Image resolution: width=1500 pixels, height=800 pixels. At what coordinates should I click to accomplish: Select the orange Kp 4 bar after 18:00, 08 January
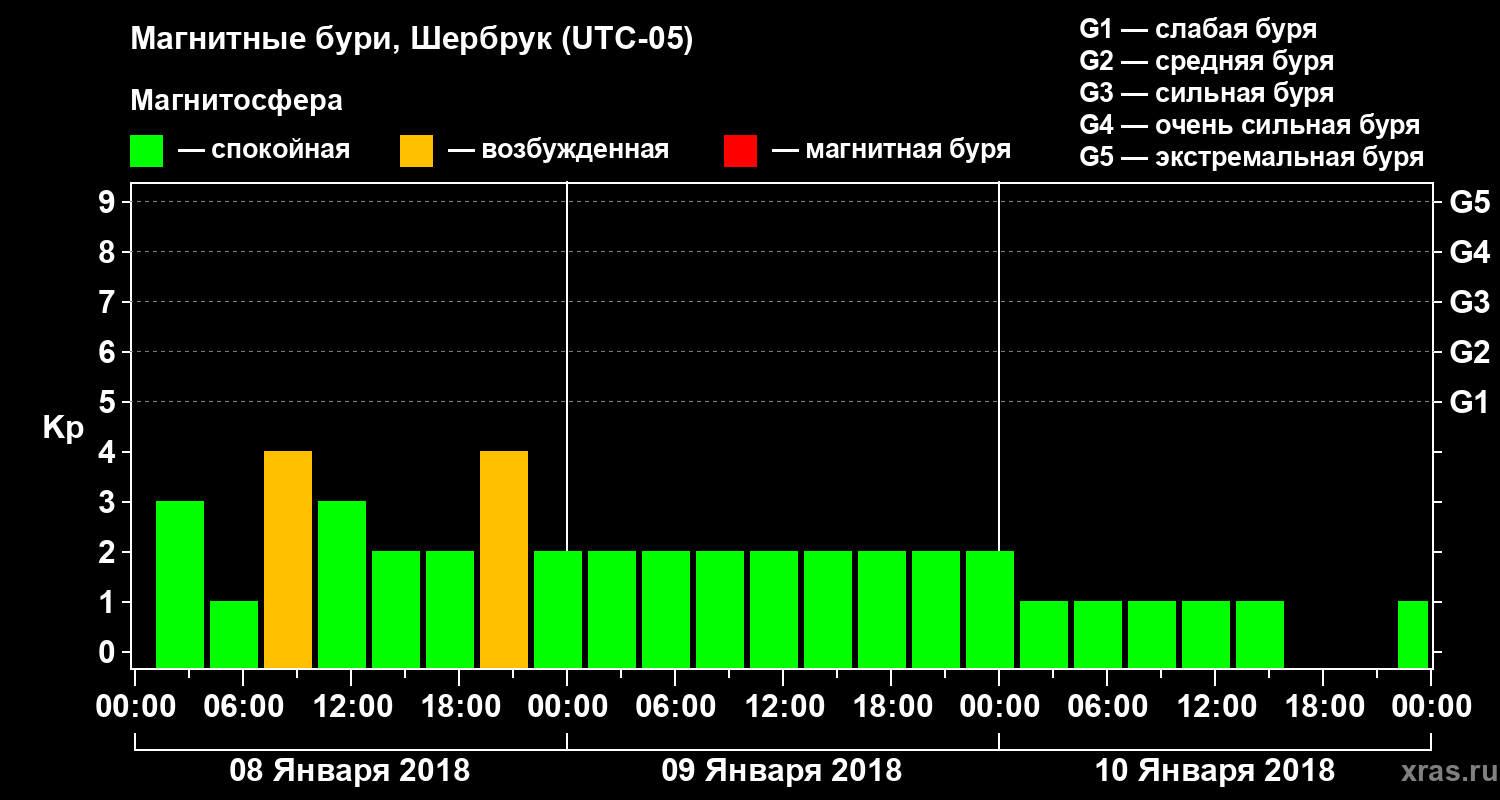504,559
